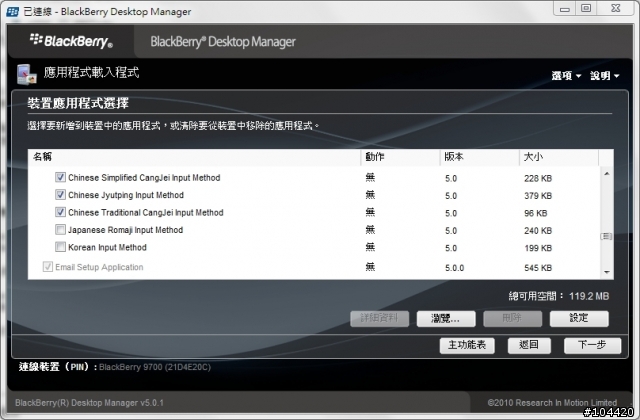This screenshot has width=640, height=420.
Task: Minimize the Desktop Manager window
Action: 564,9
